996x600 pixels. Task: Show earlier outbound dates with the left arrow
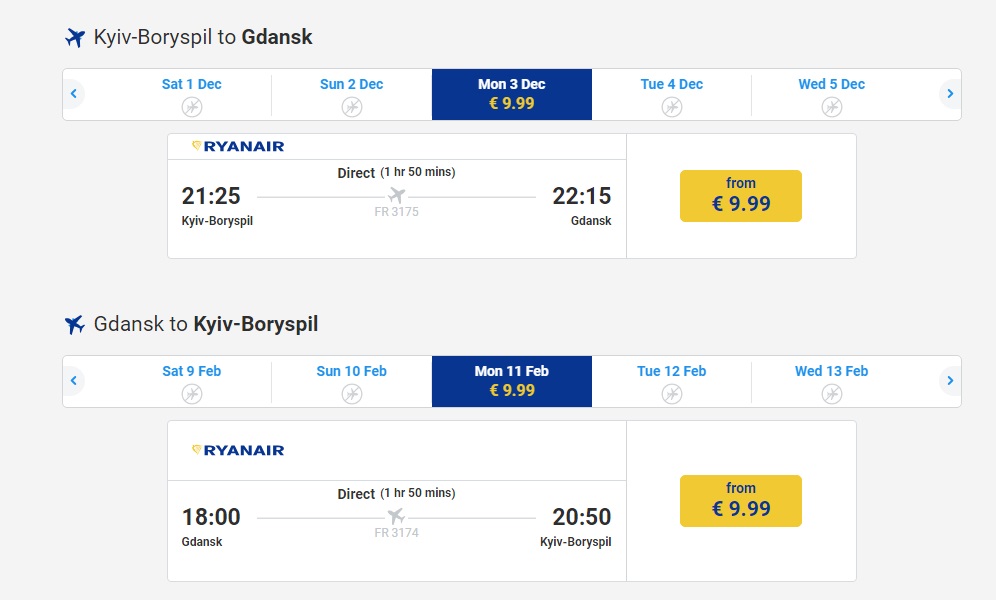pos(74,94)
